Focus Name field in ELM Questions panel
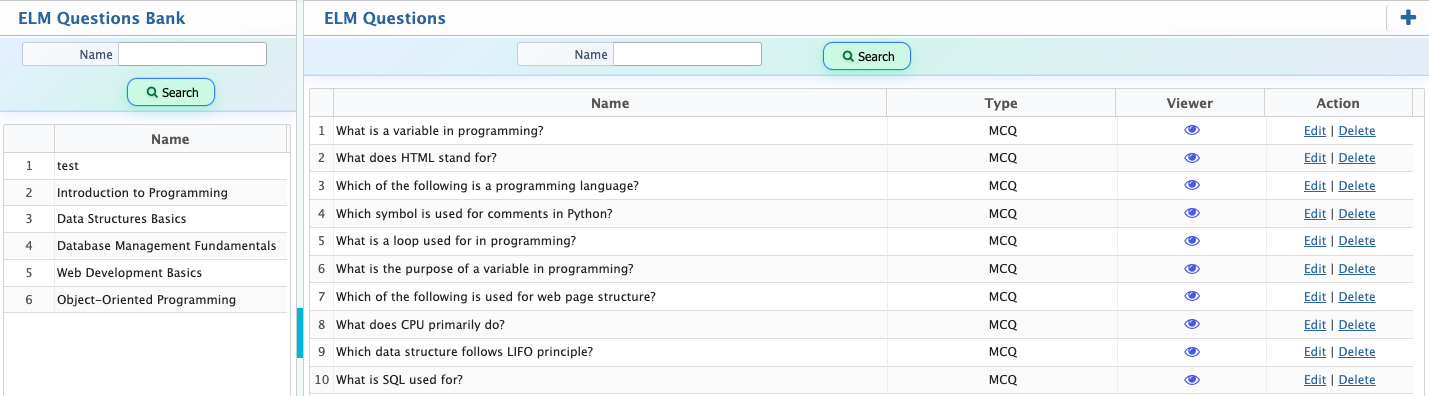 pyautogui.click(x=688, y=54)
